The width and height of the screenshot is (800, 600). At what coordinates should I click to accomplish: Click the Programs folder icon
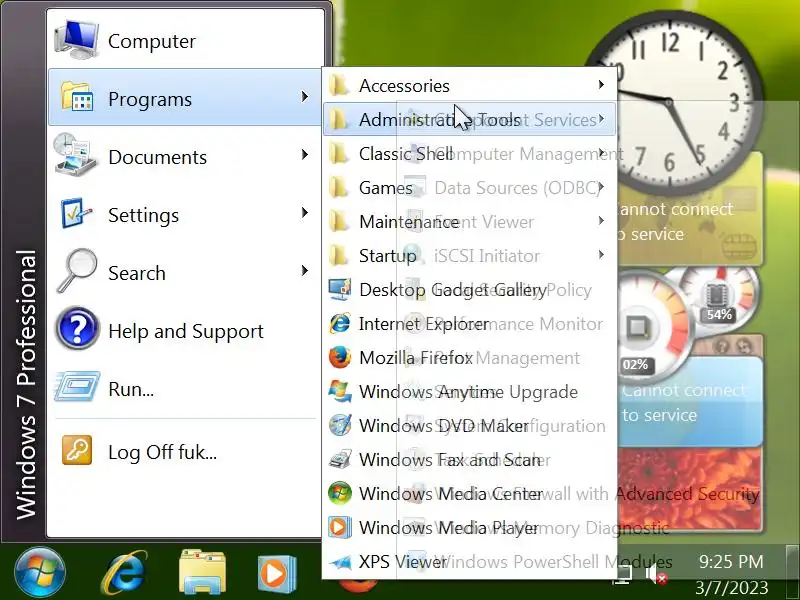77,97
